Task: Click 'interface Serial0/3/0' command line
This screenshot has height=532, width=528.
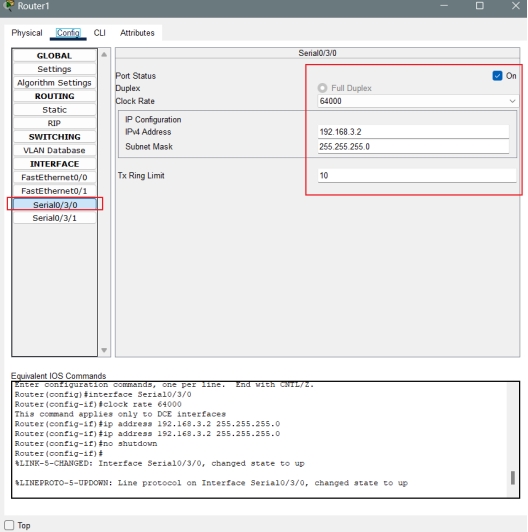Action: pos(103,394)
